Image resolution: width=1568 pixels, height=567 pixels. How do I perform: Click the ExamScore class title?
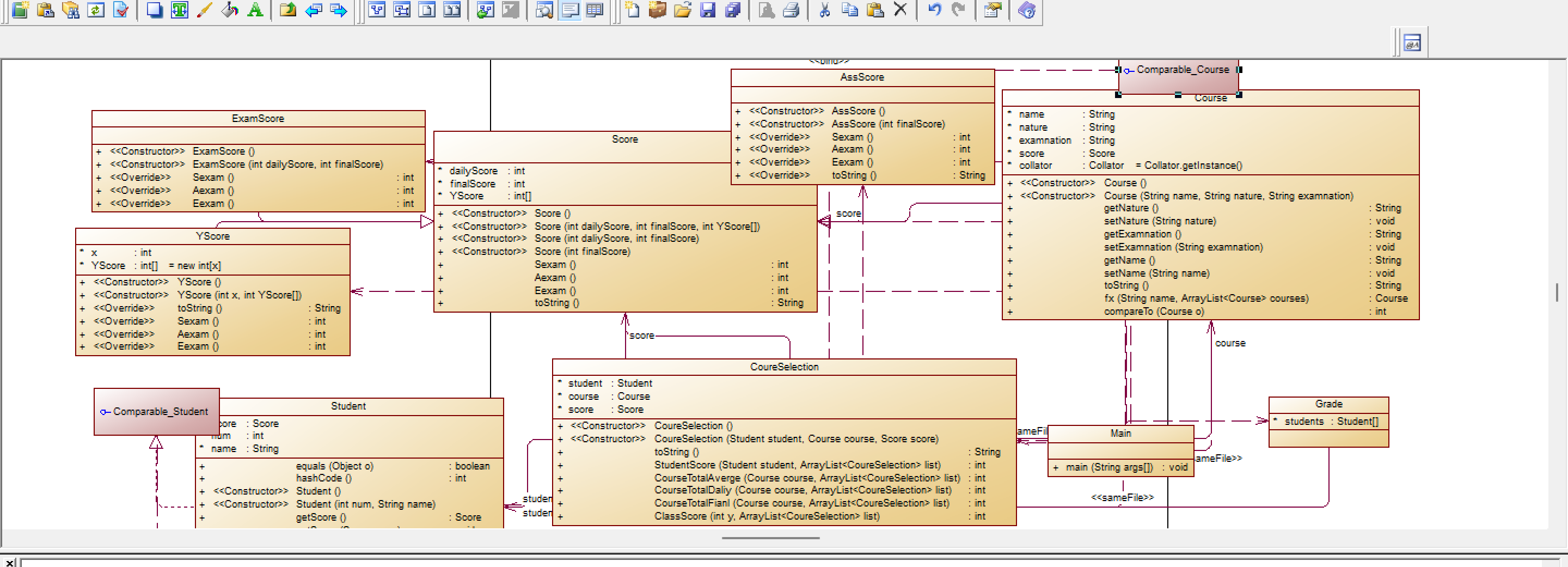258,118
